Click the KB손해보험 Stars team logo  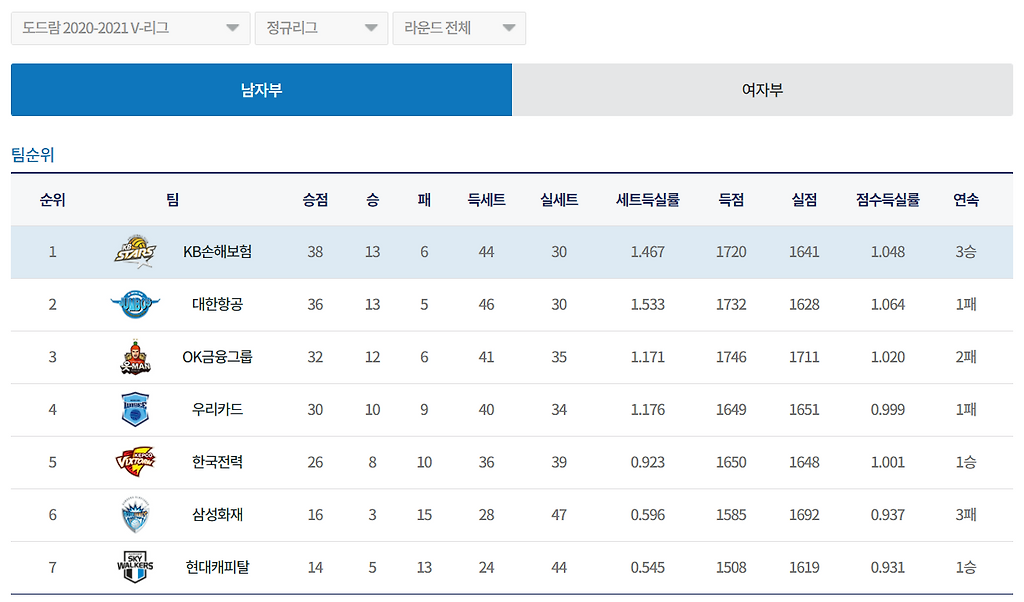click(x=135, y=251)
